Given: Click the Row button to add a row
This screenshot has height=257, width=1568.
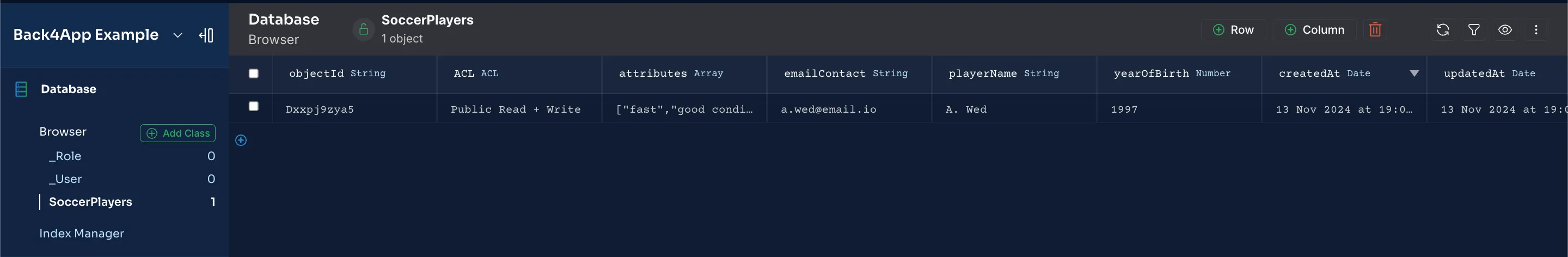Looking at the screenshot, I should pos(1233,30).
